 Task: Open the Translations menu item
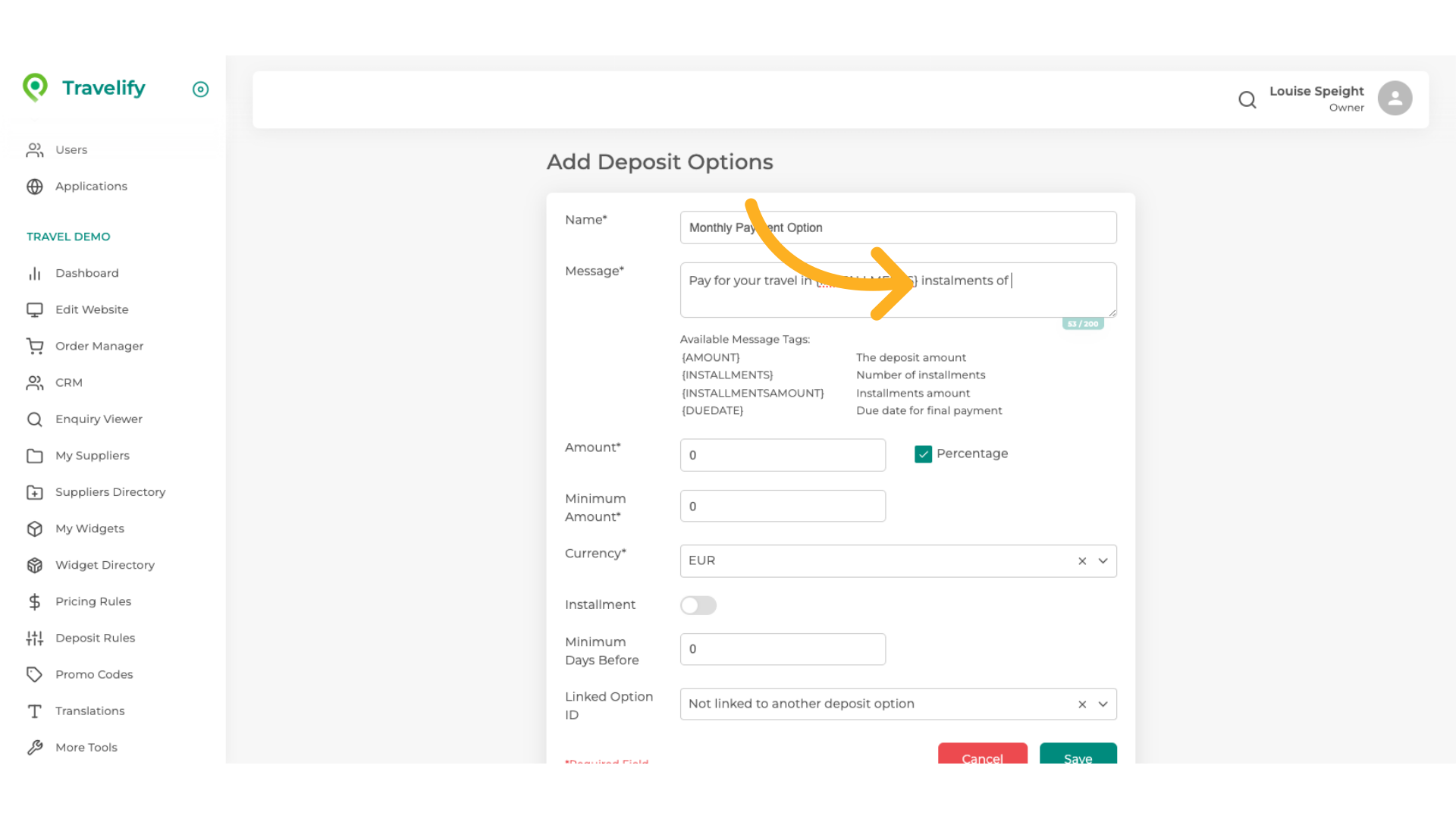89,711
